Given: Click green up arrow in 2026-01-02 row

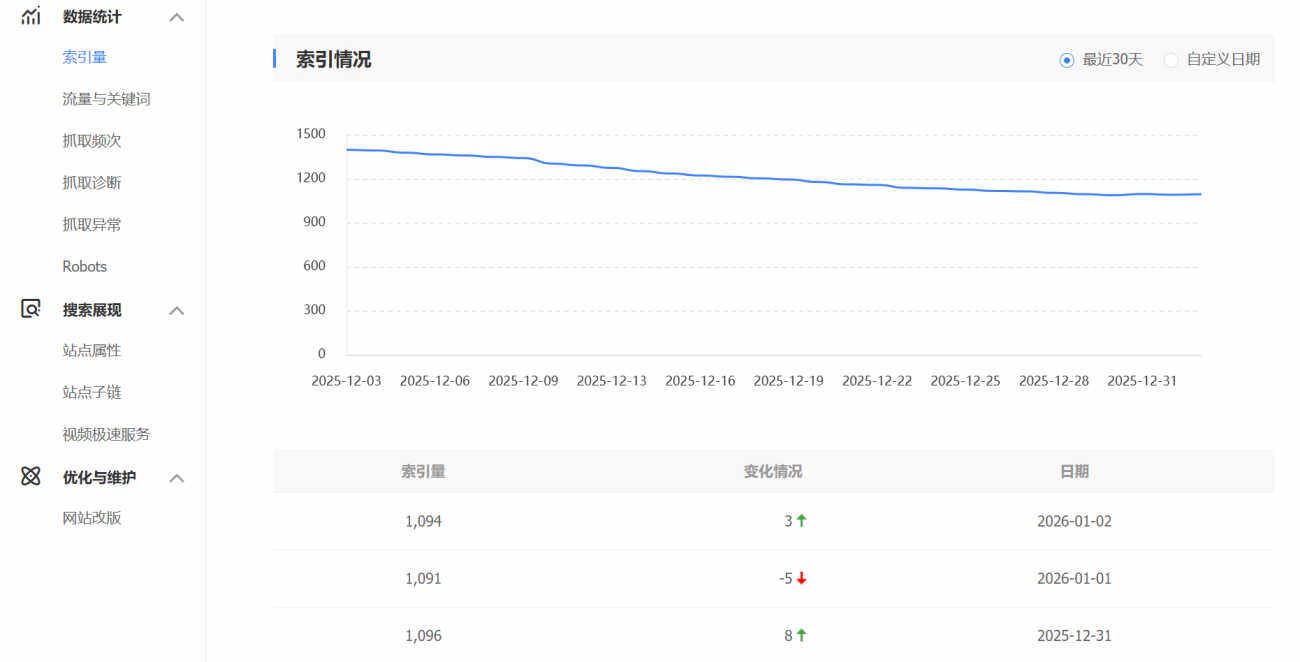Looking at the screenshot, I should tap(801, 521).
